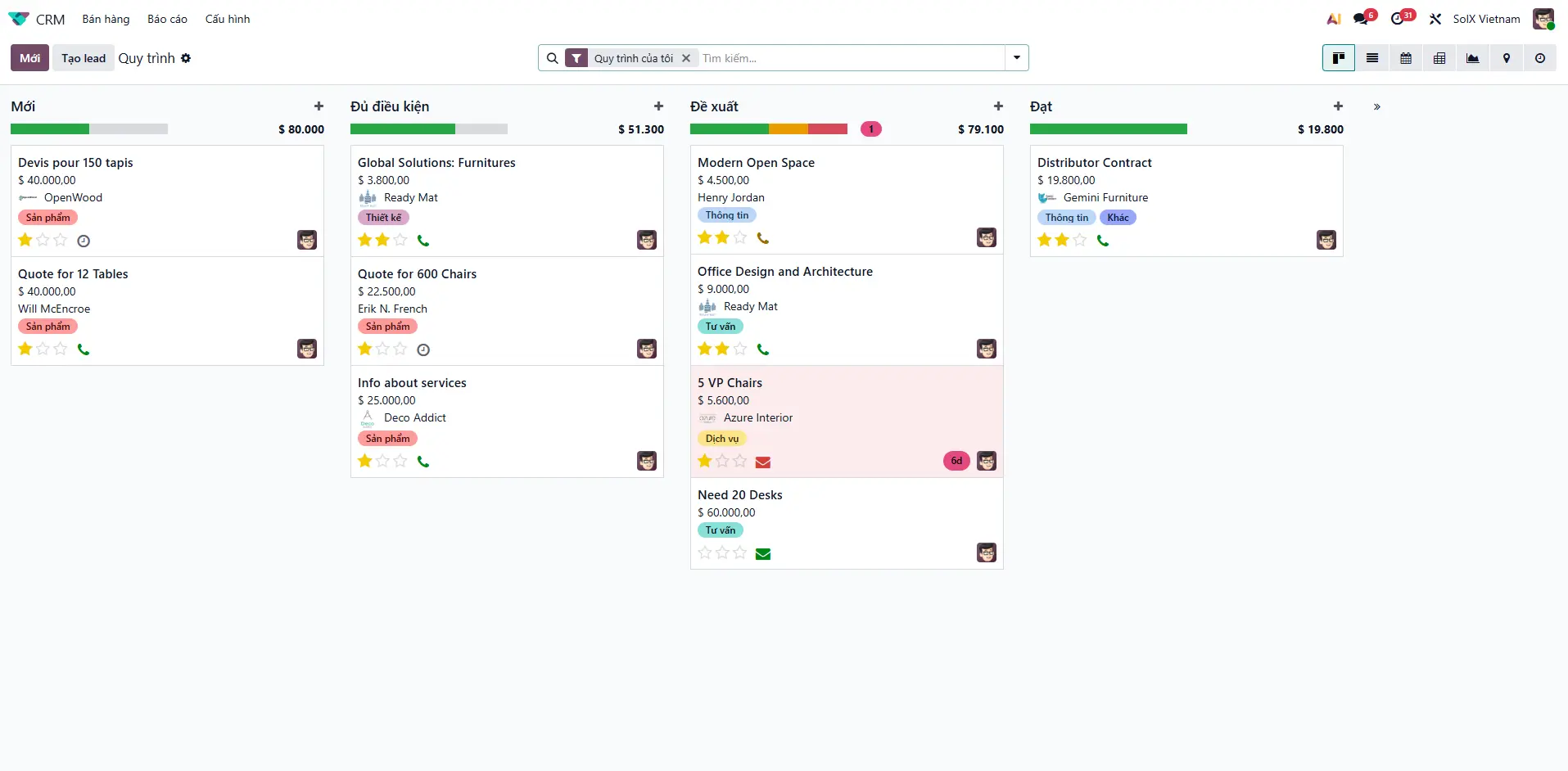
Task: Expand hidden kanban columns with double chevron
Action: point(1377,106)
